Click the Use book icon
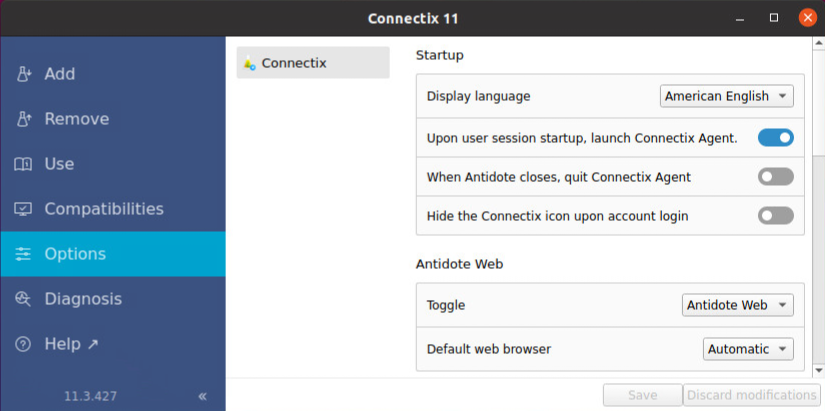 tap(24, 164)
